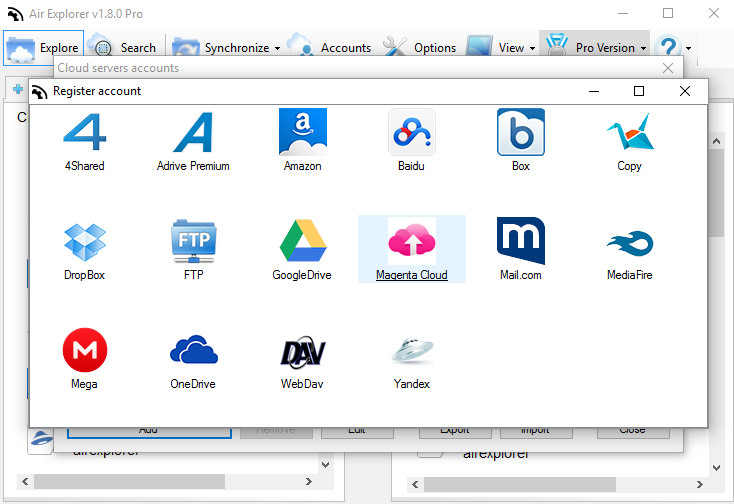This screenshot has height=504, width=734.
Task: Close the Cloud servers accounts dialog
Action: pyautogui.click(x=668, y=68)
